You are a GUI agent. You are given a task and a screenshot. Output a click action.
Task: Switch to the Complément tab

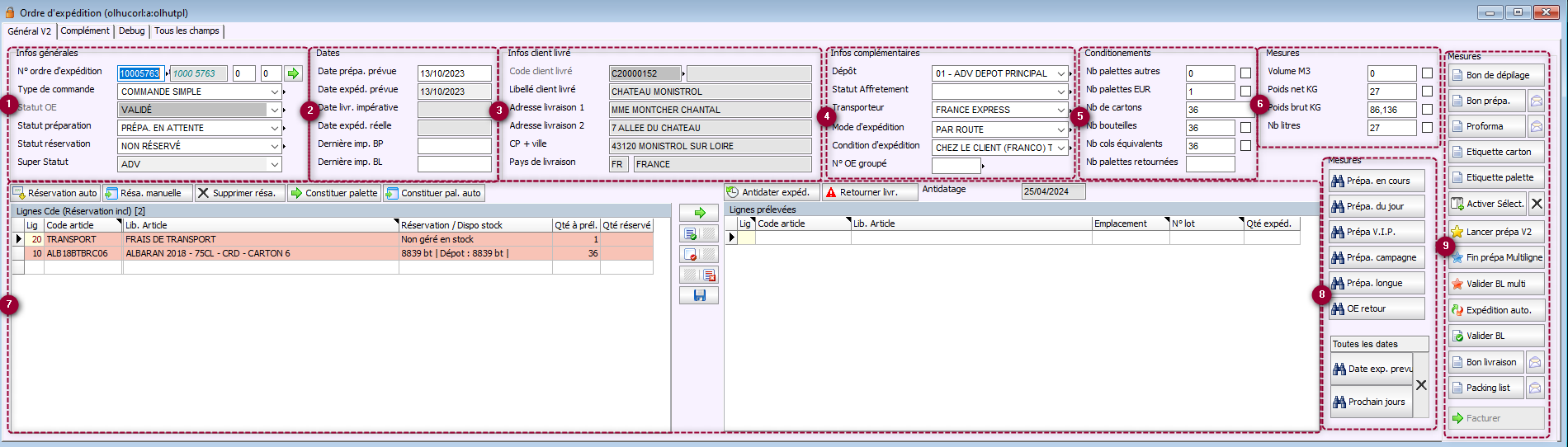point(85,31)
